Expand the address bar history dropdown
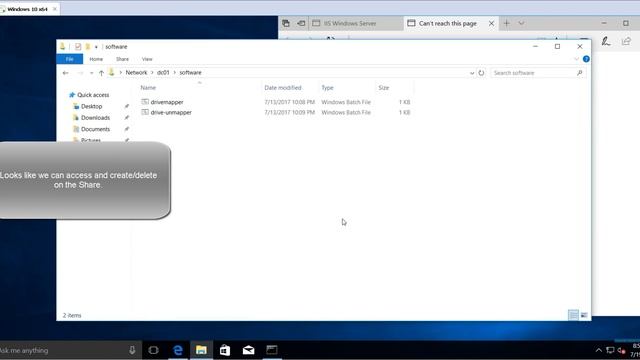This screenshot has width=640, height=360. pyautogui.click(x=472, y=73)
